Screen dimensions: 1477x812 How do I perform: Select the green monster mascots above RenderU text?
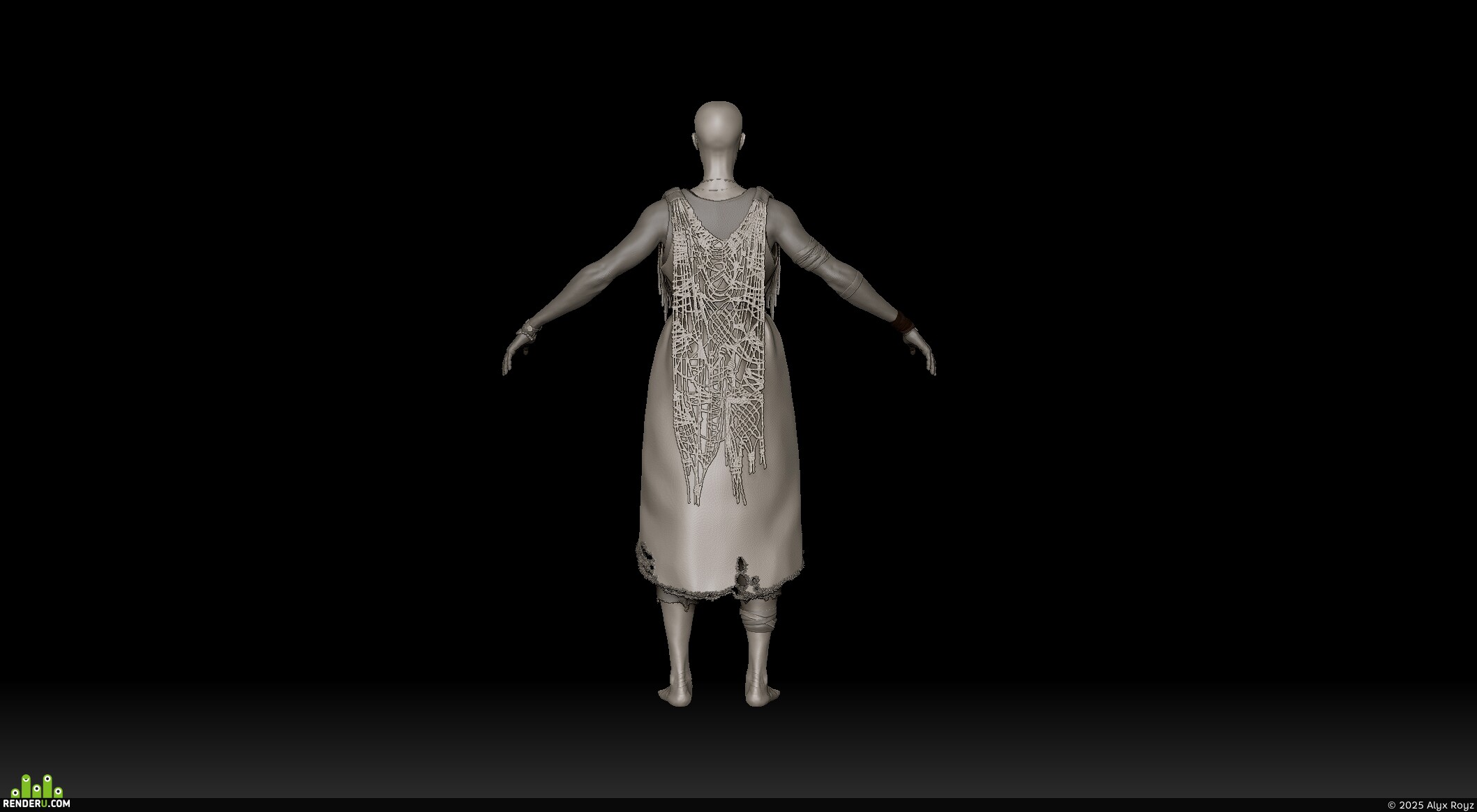(x=37, y=785)
